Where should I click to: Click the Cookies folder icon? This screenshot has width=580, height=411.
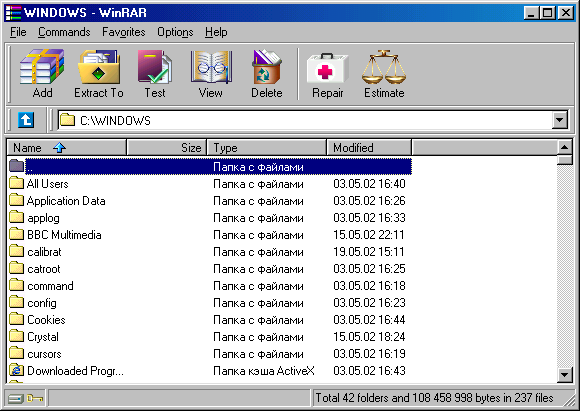[16, 319]
